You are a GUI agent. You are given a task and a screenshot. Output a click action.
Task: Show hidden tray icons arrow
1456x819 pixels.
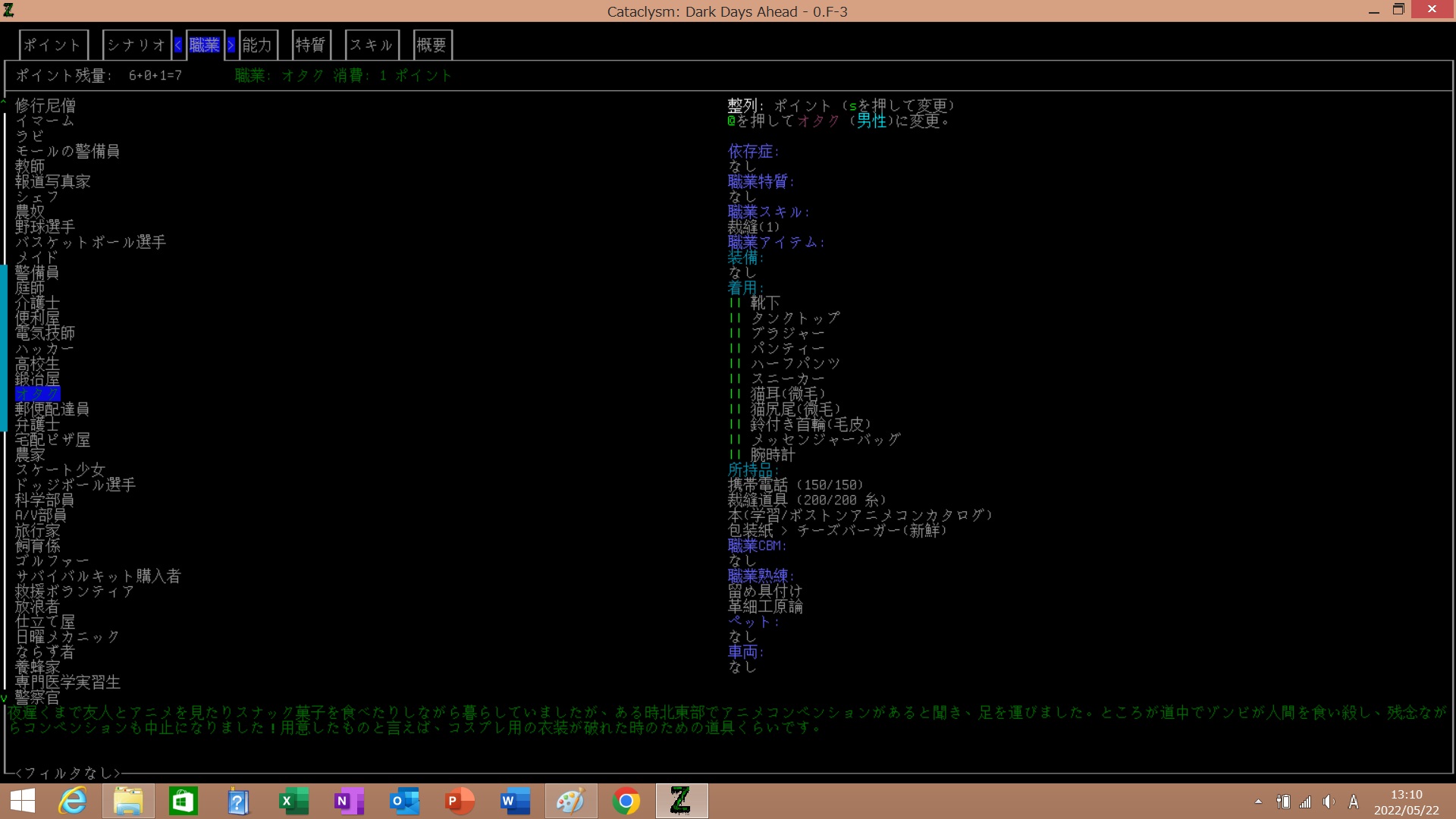[1258, 802]
